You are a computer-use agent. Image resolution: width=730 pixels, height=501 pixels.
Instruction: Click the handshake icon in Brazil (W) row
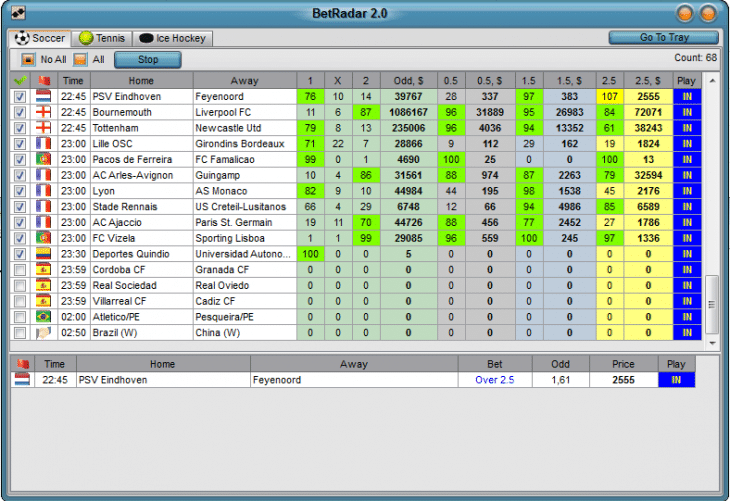(x=43, y=333)
